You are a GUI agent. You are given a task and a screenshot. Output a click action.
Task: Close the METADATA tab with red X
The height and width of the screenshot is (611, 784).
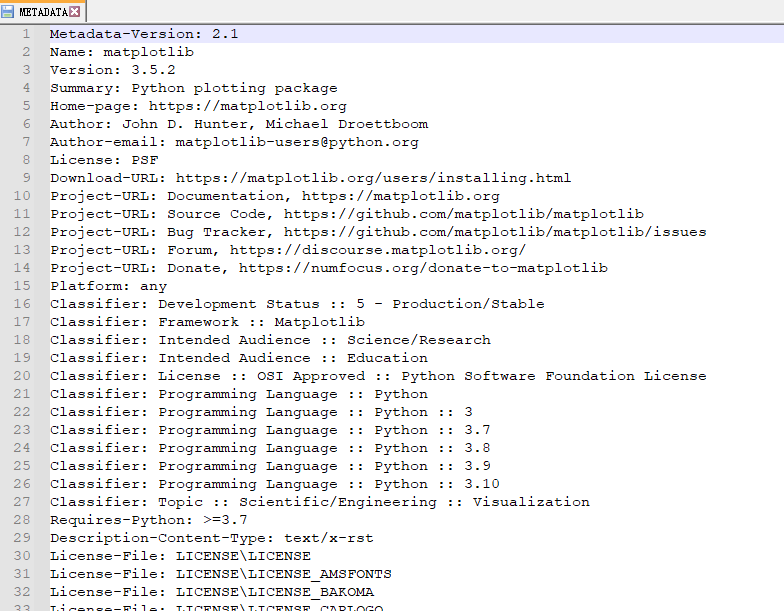(74, 12)
